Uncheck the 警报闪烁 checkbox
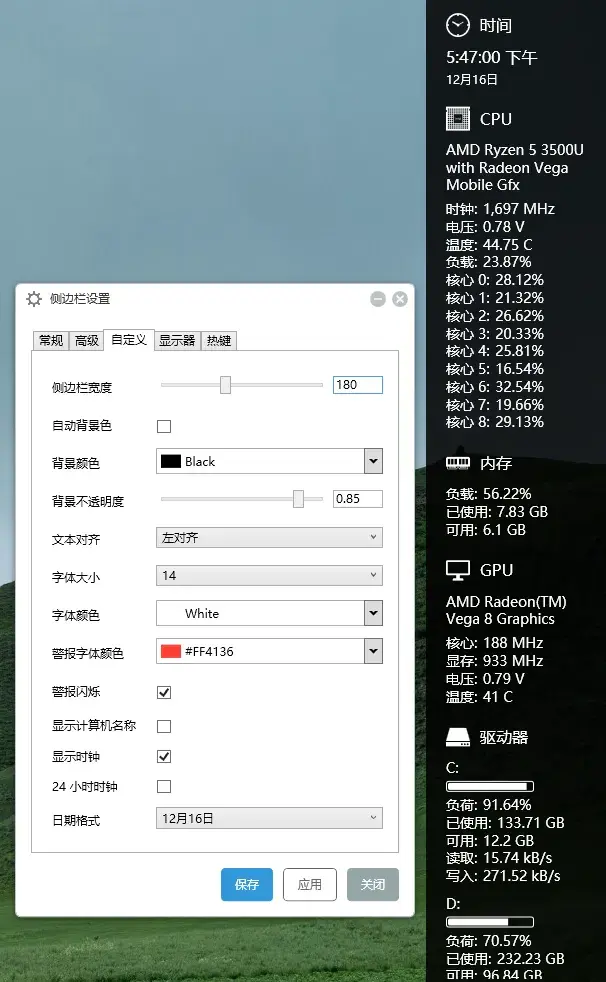The width and height of the screenshot is (606, 982). 164,693
